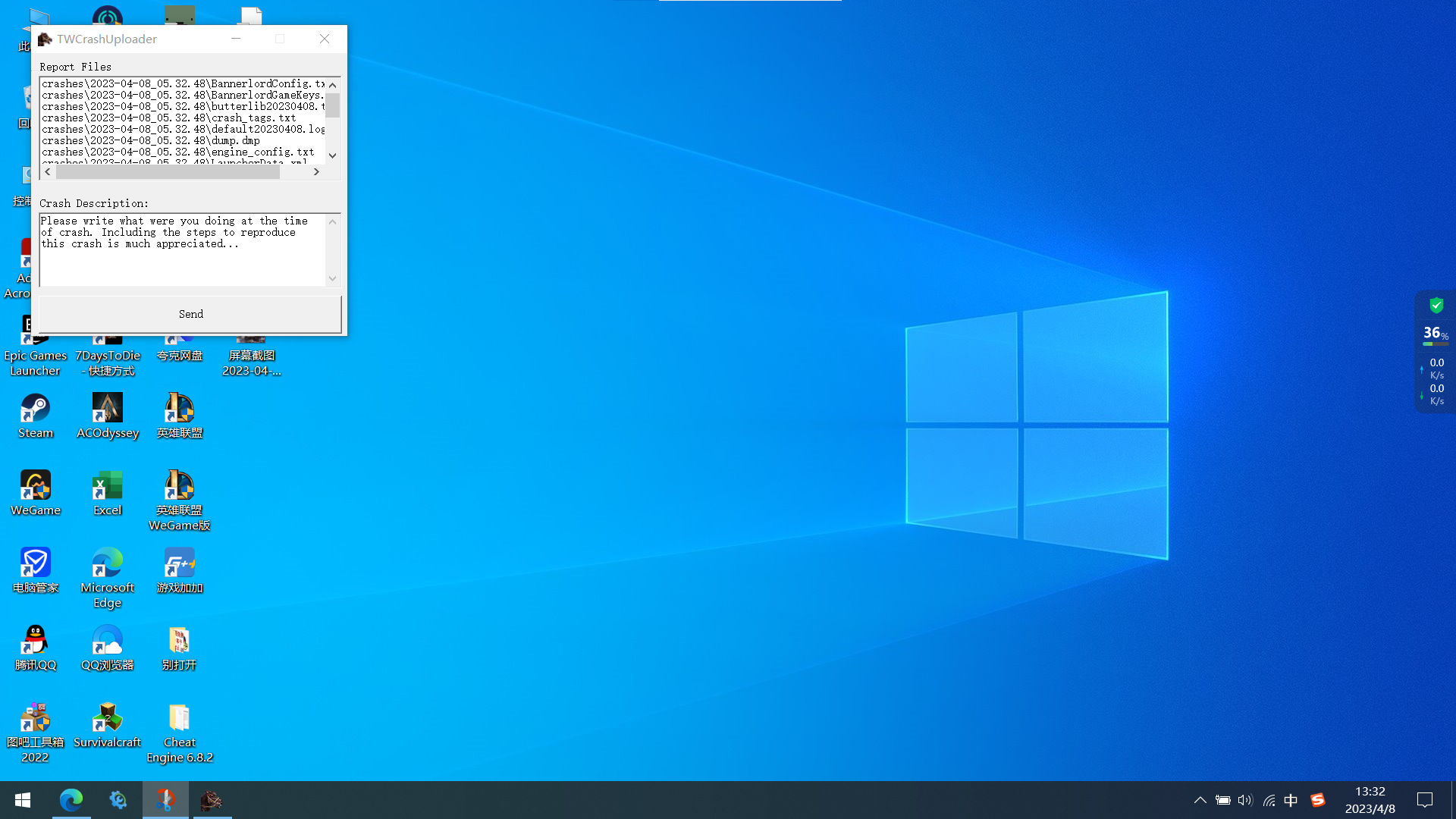Open the WeGame desktop shortcut
Image resolution: width=1456 pixels, height=819 pixels.
pyautogui.click(x=35, y=494)
